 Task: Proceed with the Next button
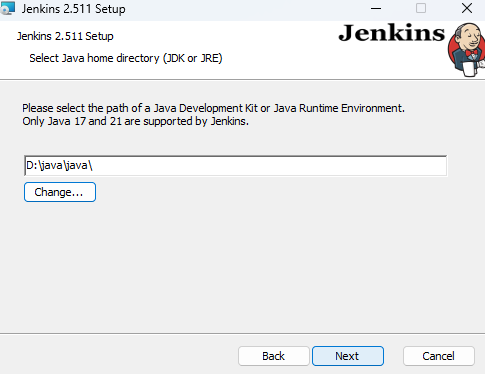pos(348,356)
